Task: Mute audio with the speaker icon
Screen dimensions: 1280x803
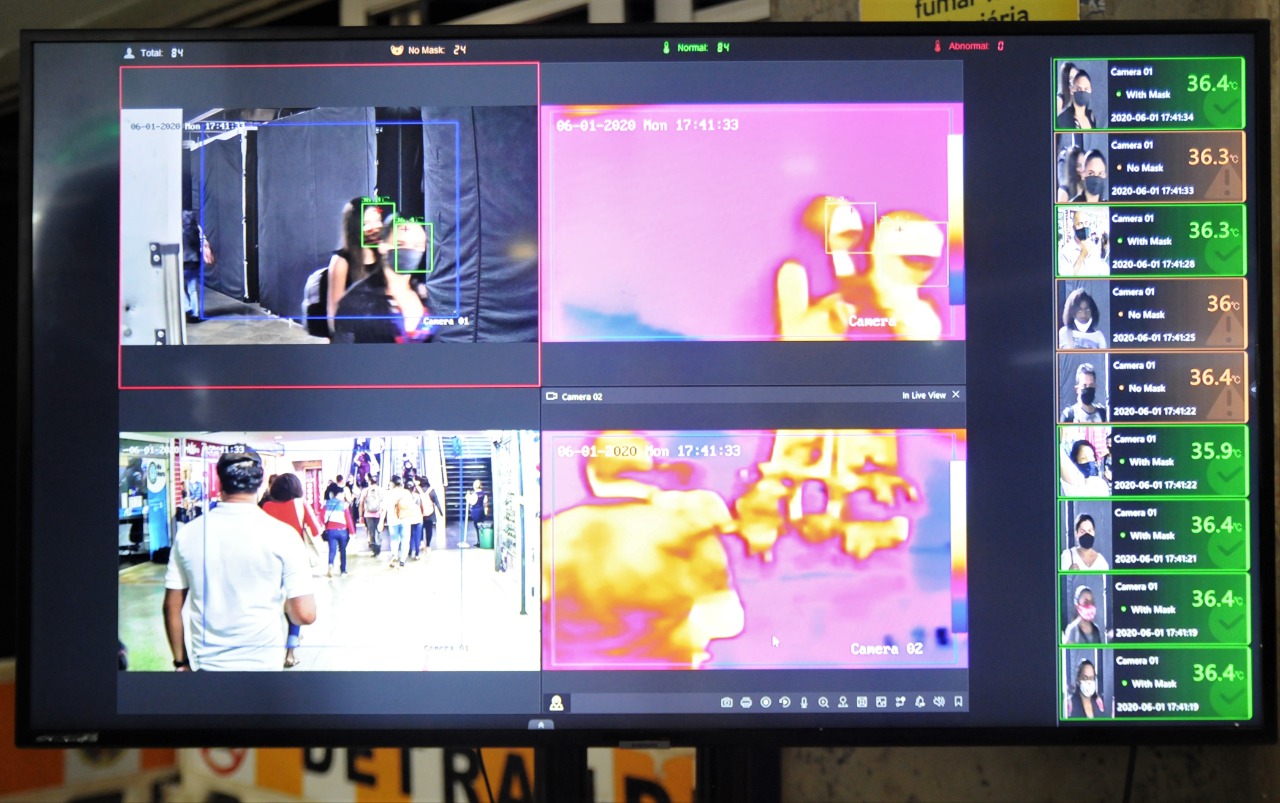Action: pos(939,702)
